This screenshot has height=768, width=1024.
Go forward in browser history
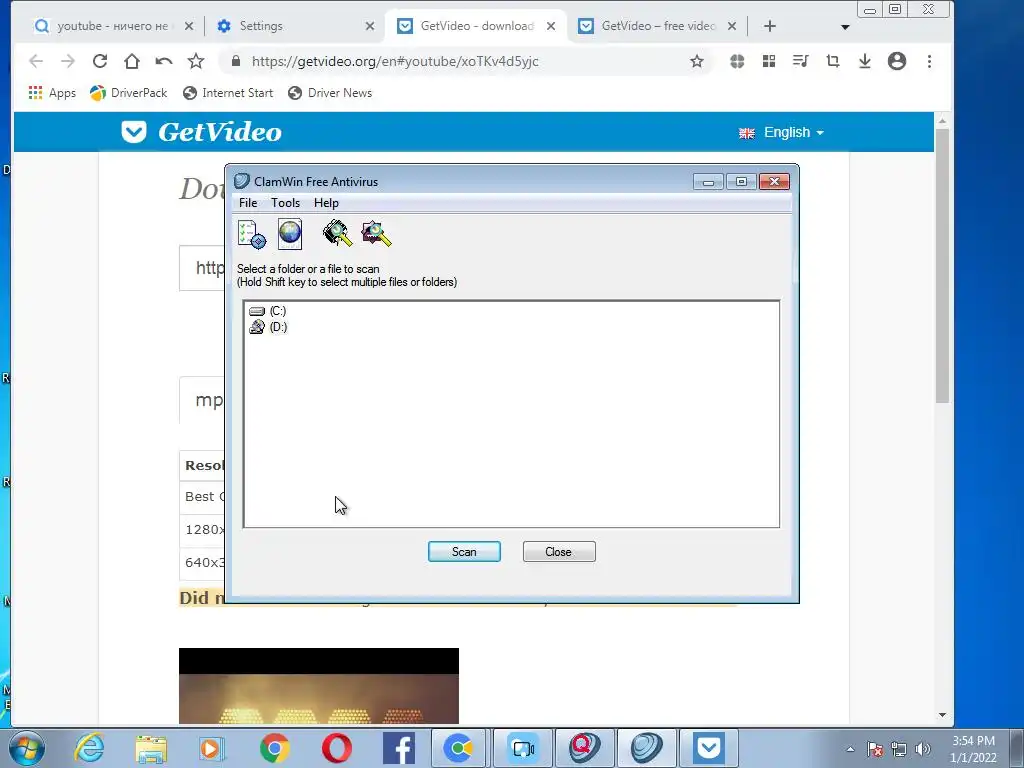(x=68, y=61)
